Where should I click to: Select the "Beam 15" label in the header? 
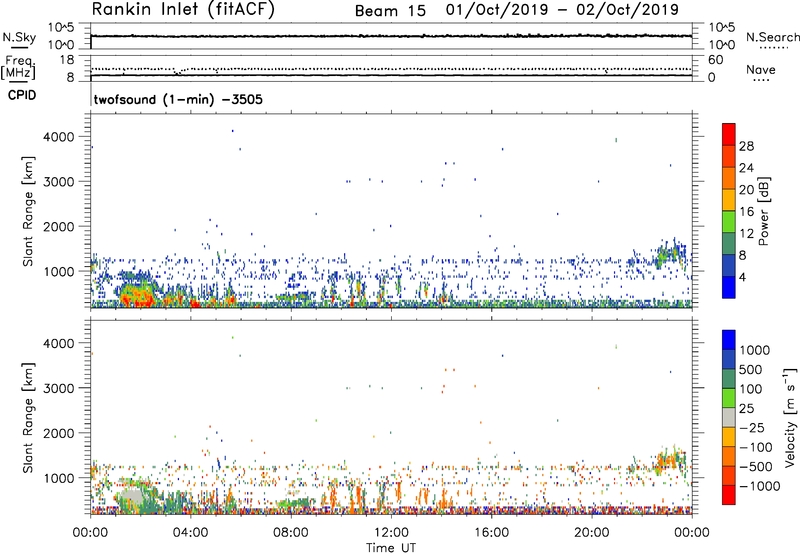point(390,11)
